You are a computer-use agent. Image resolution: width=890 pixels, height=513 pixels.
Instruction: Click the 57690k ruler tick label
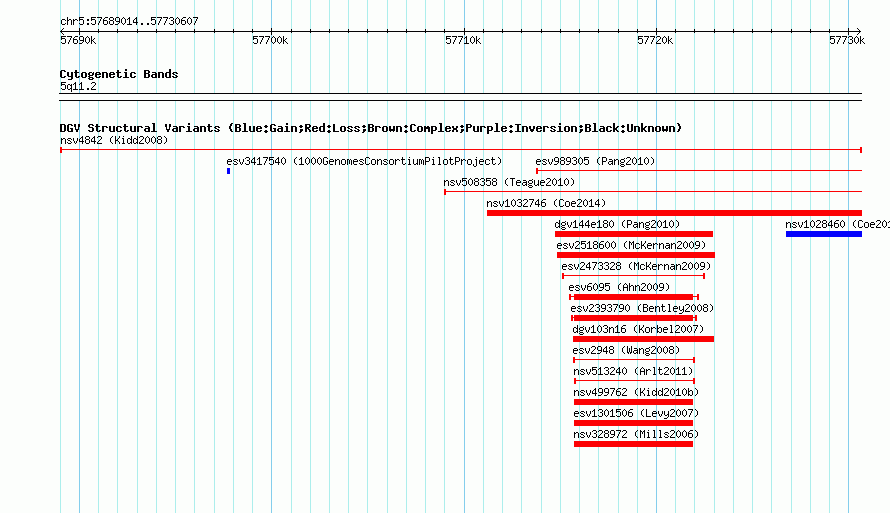pos(78,40)
